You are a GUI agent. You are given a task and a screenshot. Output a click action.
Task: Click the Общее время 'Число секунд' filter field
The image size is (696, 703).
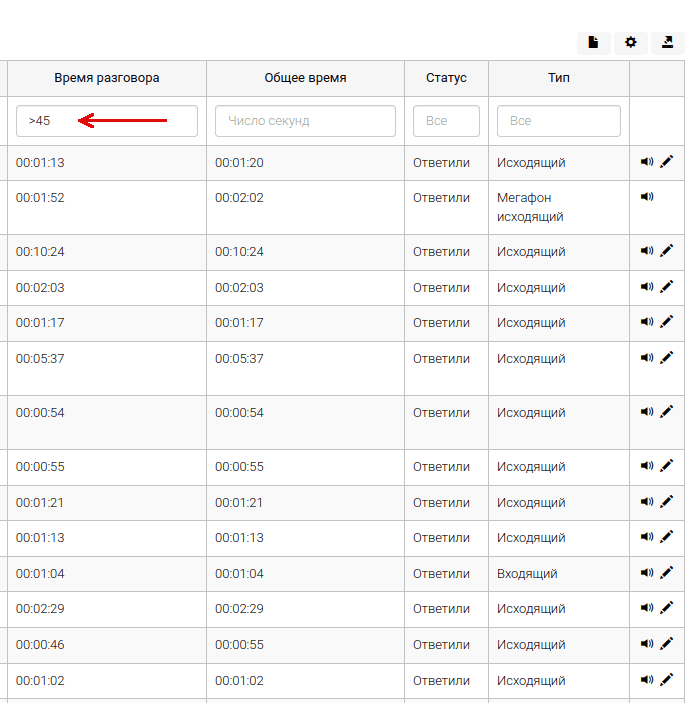point(305,121)
